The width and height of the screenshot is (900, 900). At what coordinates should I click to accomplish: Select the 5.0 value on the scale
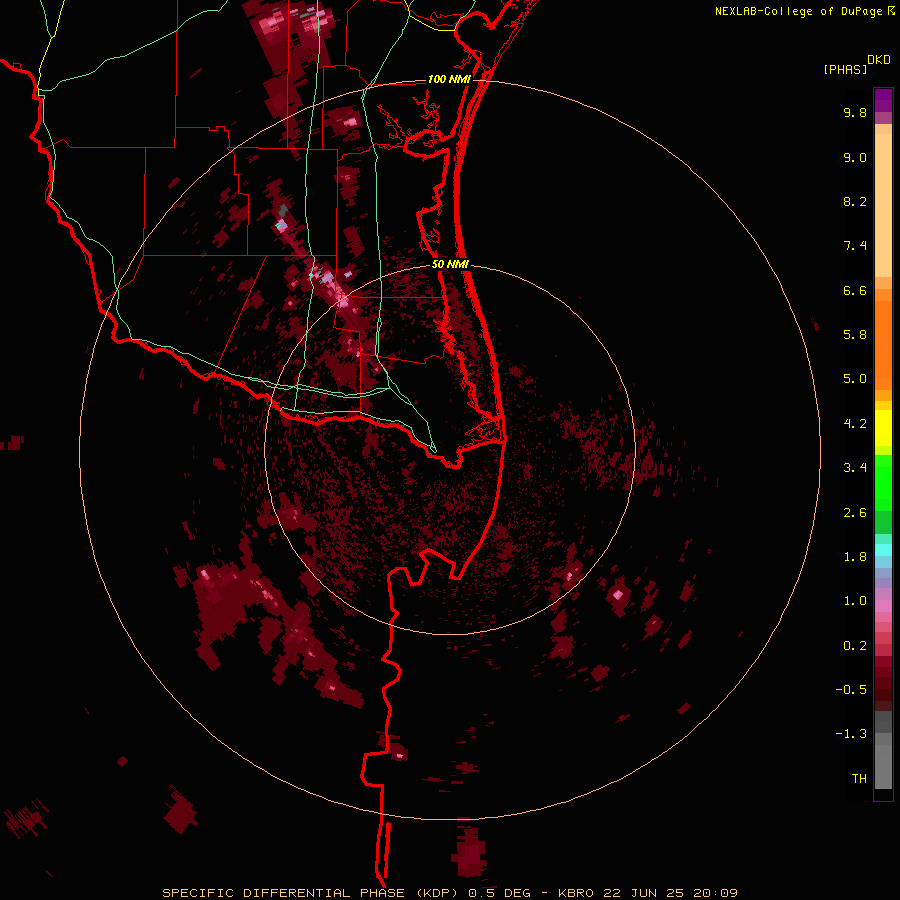point(855,379)
